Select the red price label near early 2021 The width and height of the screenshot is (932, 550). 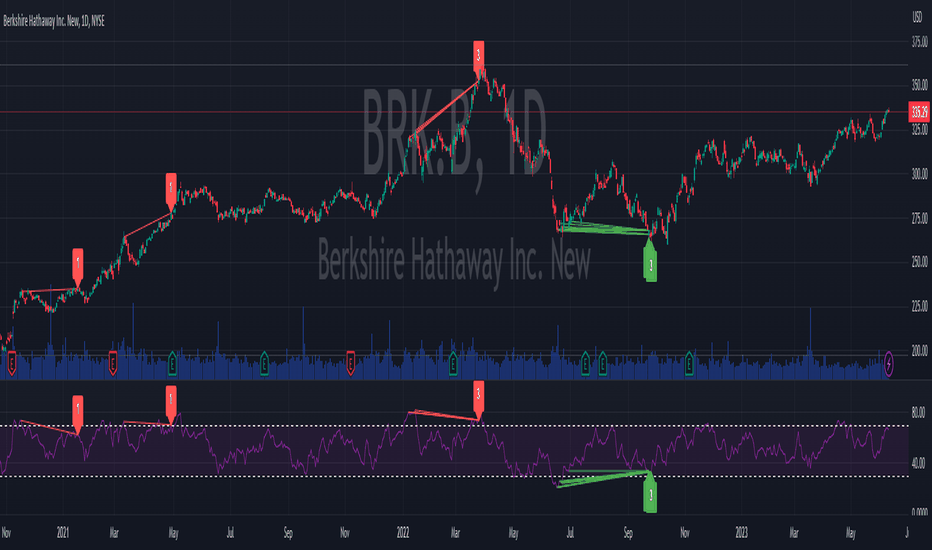(78, 266)
